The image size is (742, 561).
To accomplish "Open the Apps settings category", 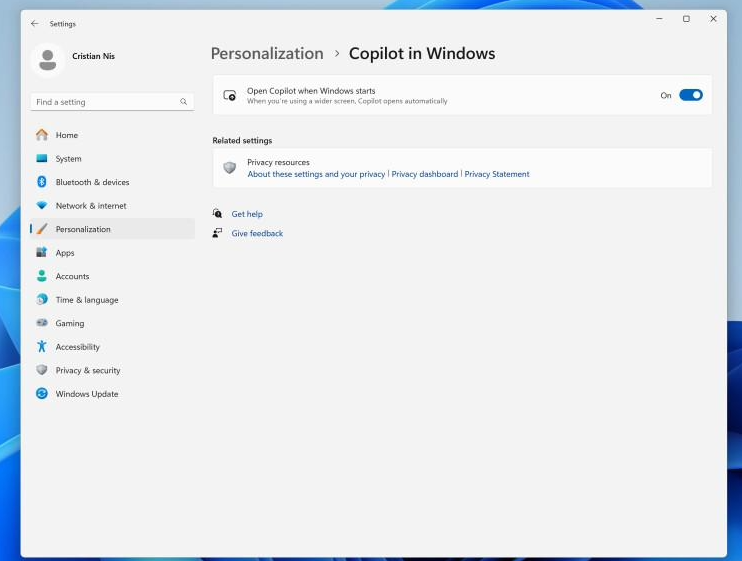I will point(65,253).
